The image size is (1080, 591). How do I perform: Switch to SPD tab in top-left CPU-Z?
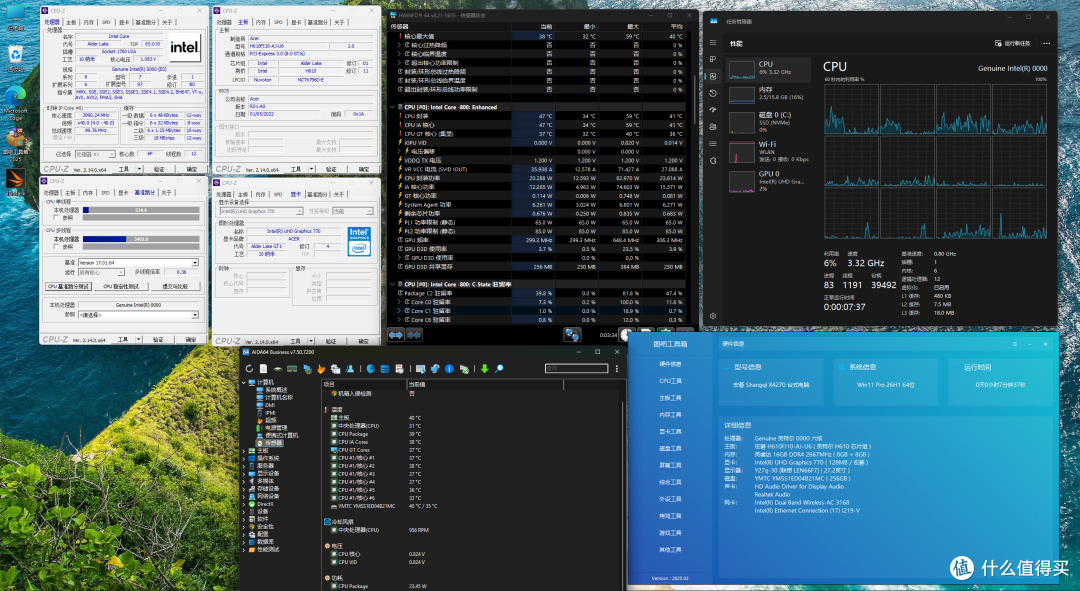(105, 22)
